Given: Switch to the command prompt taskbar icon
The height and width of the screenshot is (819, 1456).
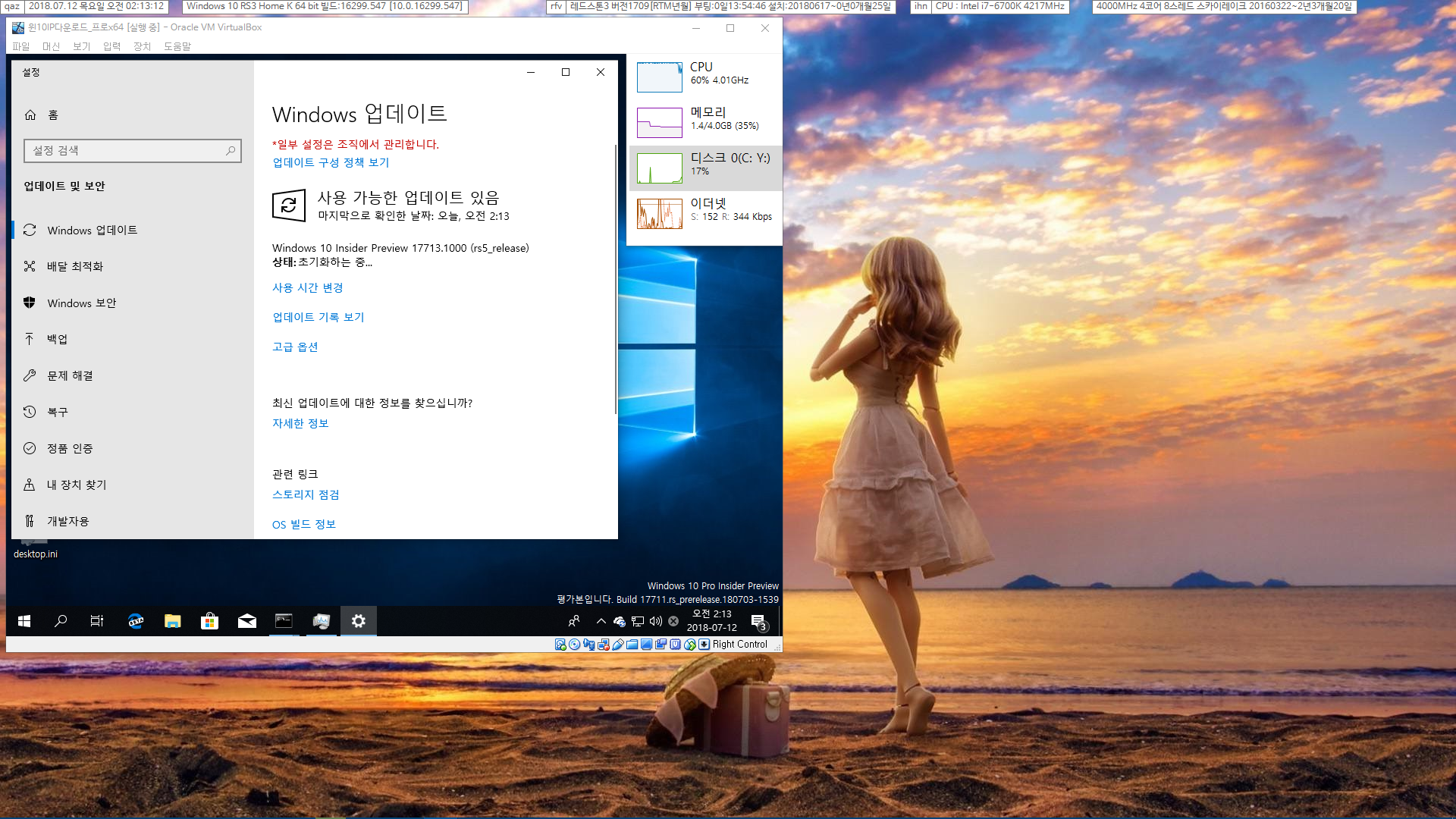Looking at the screenshot, I should pyautogui.click(x=284, y=621).
